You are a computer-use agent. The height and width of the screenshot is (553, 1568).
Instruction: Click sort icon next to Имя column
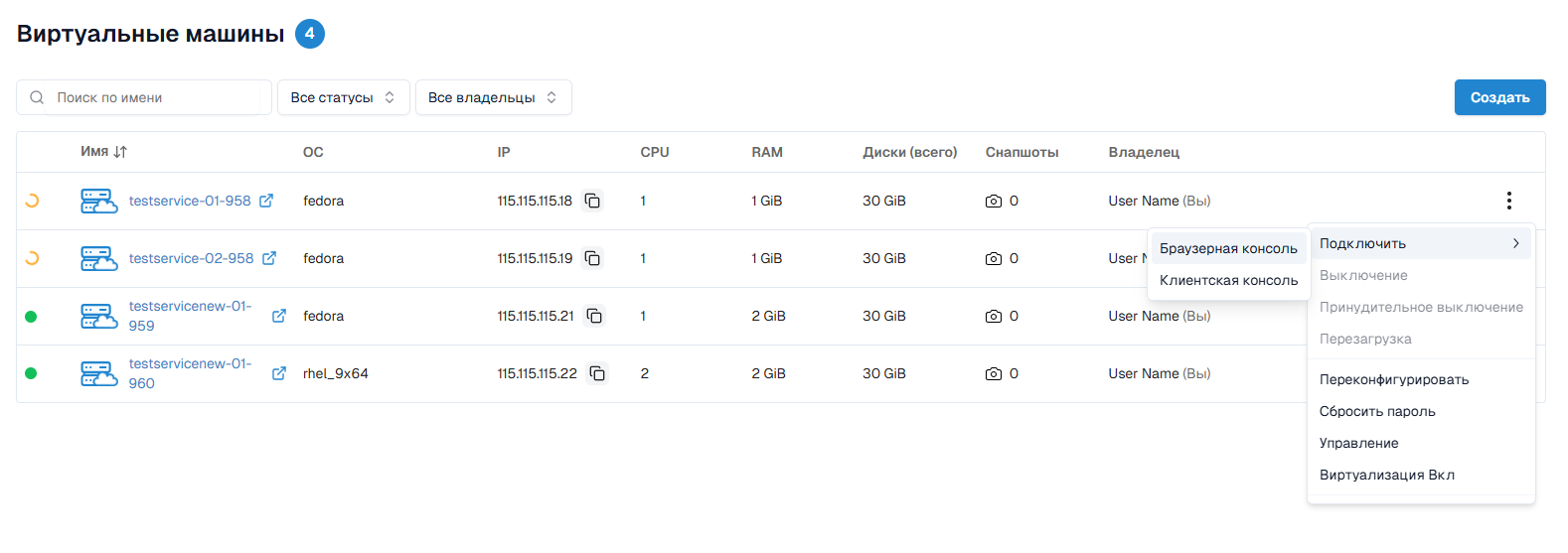[x=120, y=152]
